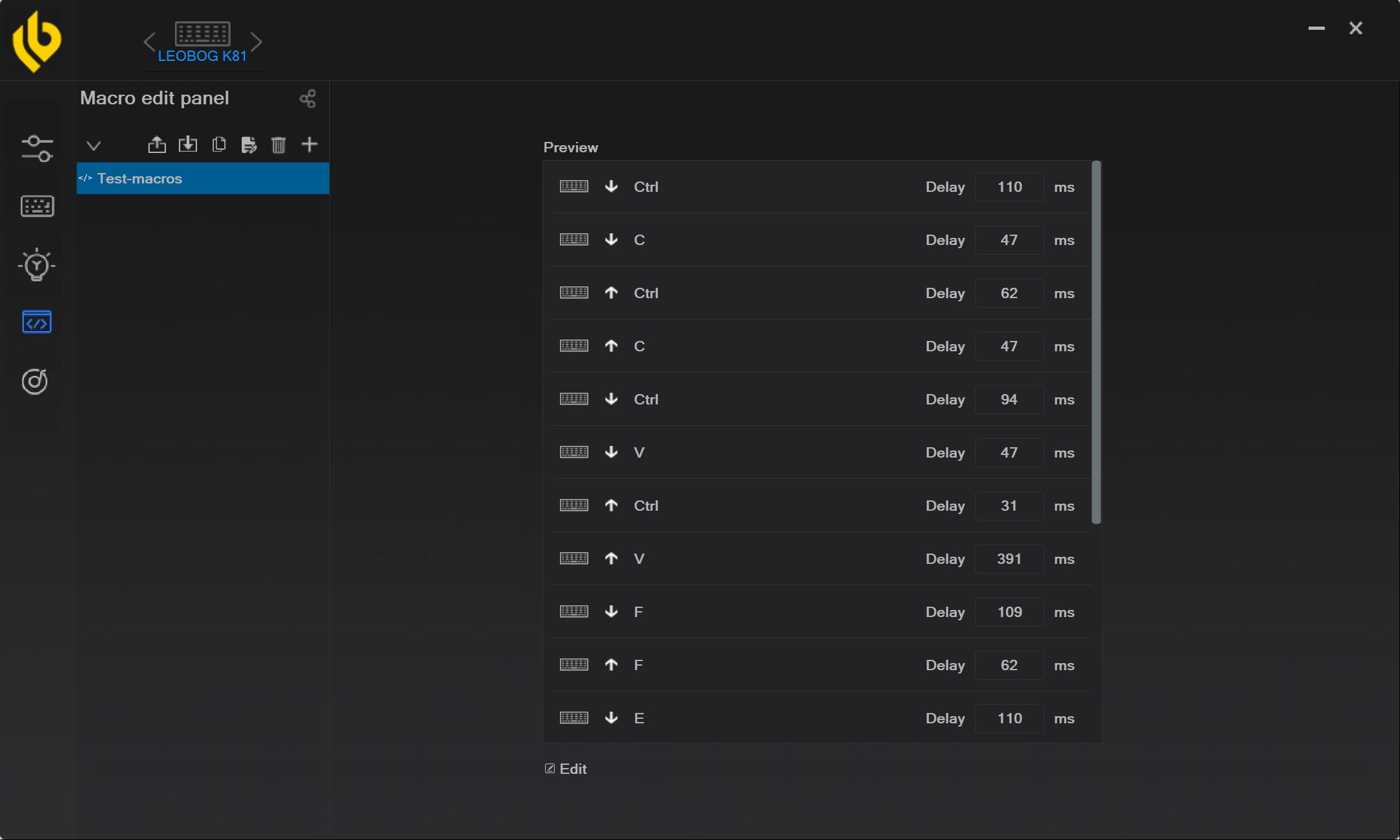
Task: Edit the 47 delay for C down
Action: coord(1009,240)
